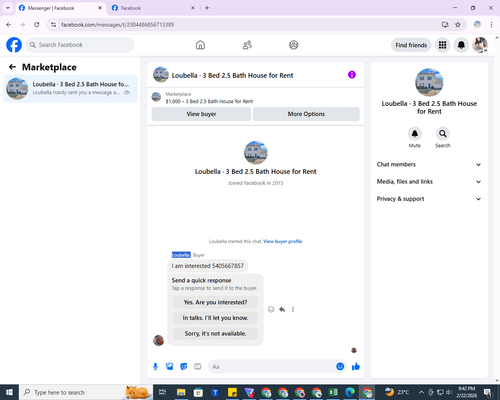This screenshot has width=500, height=400.
Task: Open a new browser tab
Action: 207,8
